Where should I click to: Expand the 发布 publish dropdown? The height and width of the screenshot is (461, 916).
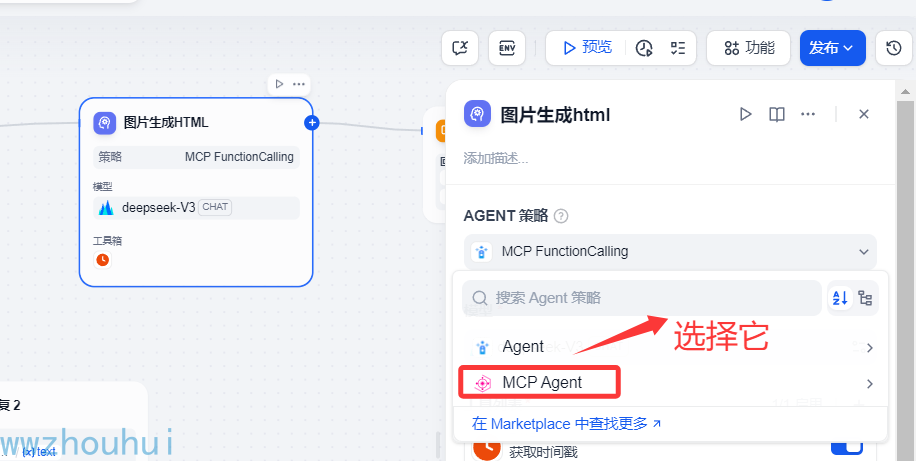pos(832,48)
